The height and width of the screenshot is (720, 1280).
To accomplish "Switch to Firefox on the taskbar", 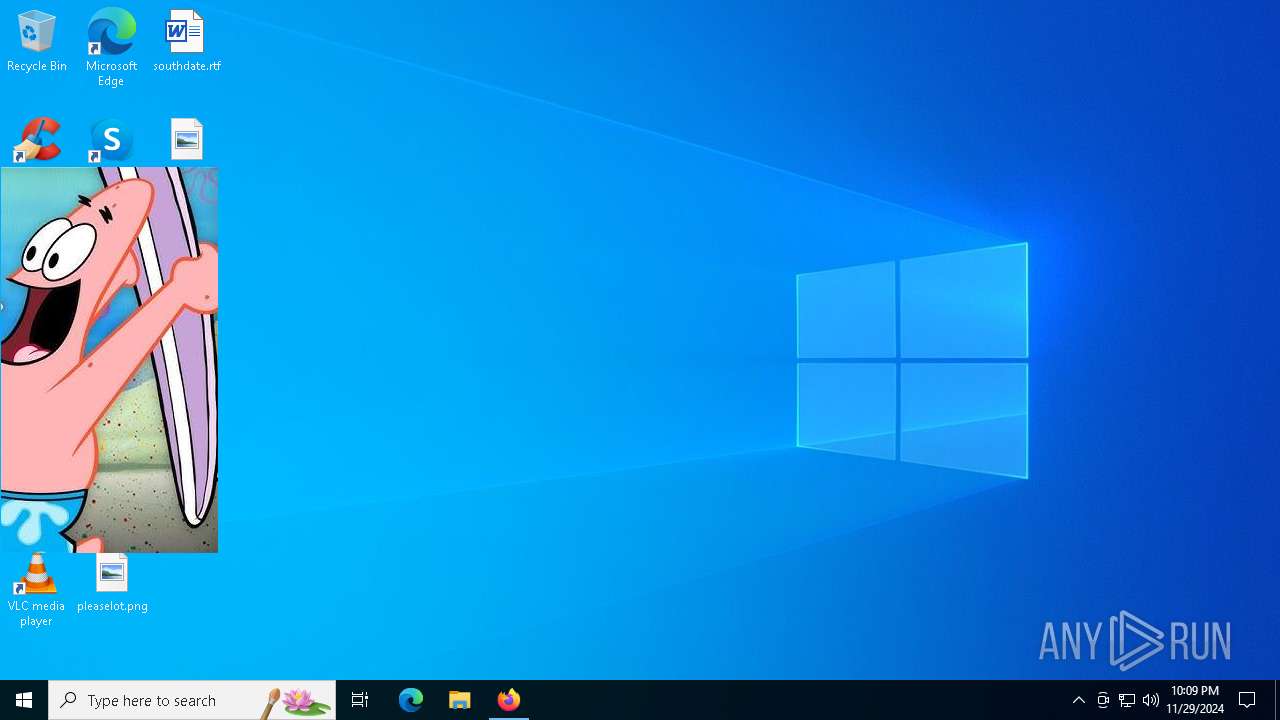I will 509,700.
